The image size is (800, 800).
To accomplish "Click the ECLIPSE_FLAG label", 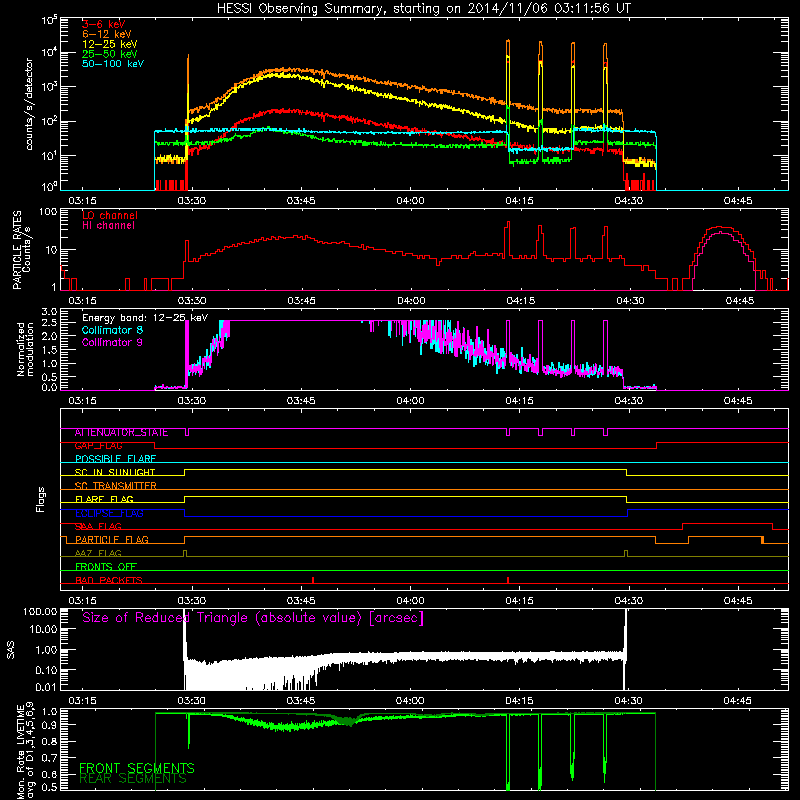I will (x=109, y=513).
